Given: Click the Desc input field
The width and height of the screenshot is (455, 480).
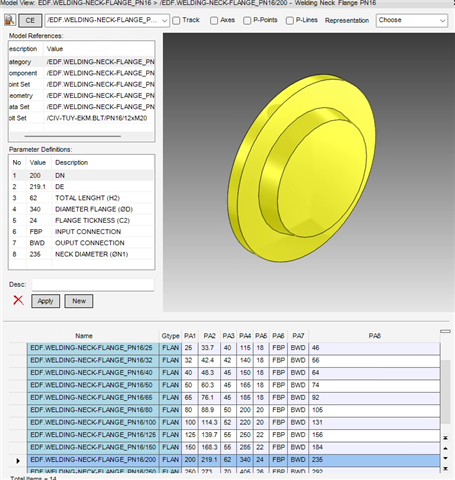Looking at the screenshot, I should click(93, 285).
